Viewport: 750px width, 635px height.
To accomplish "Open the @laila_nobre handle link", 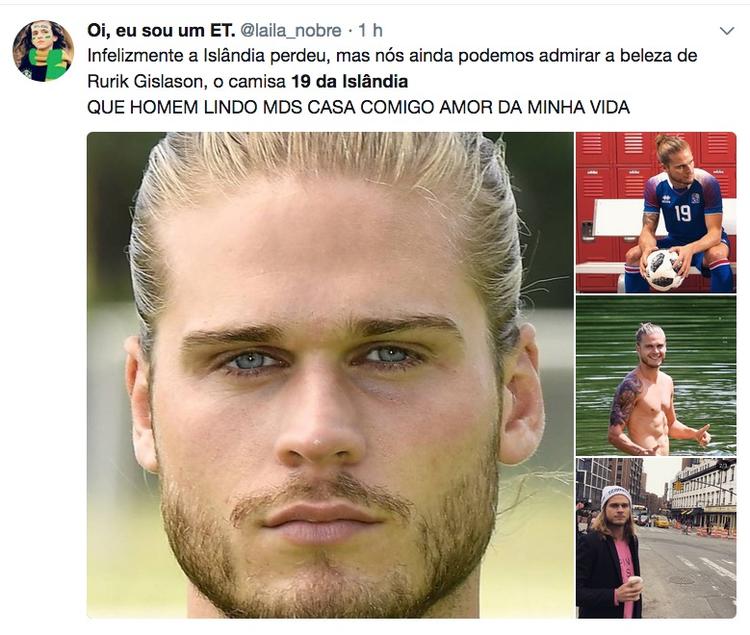I will (291, 31).
